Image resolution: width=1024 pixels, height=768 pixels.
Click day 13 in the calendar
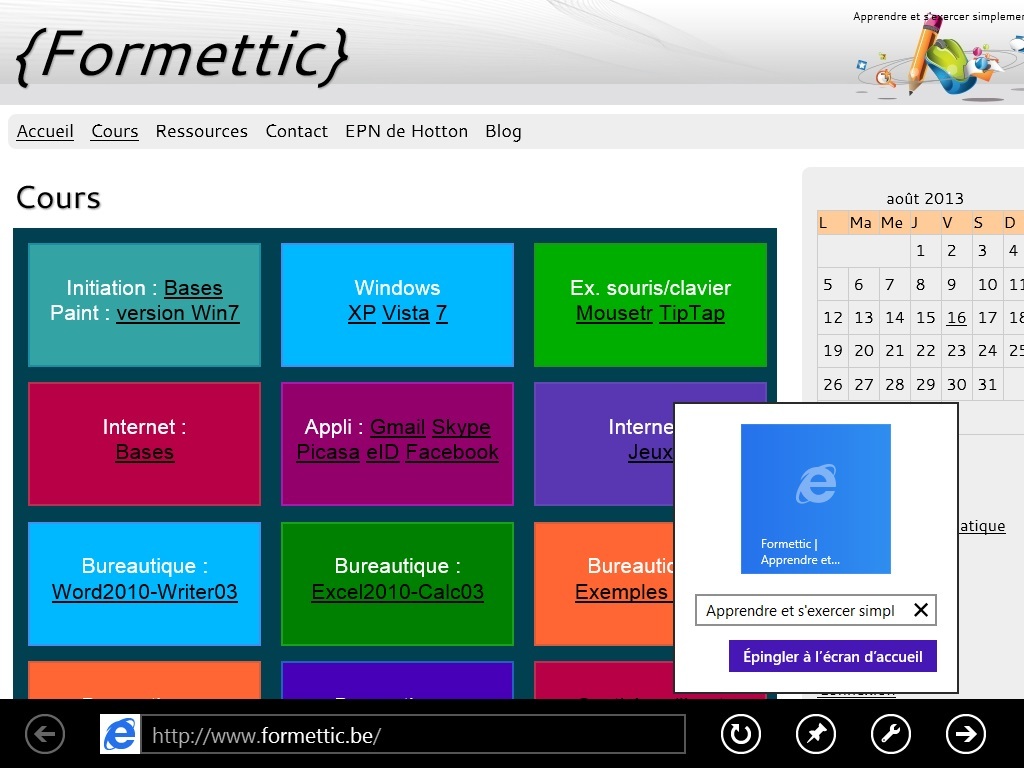point(864,318)
